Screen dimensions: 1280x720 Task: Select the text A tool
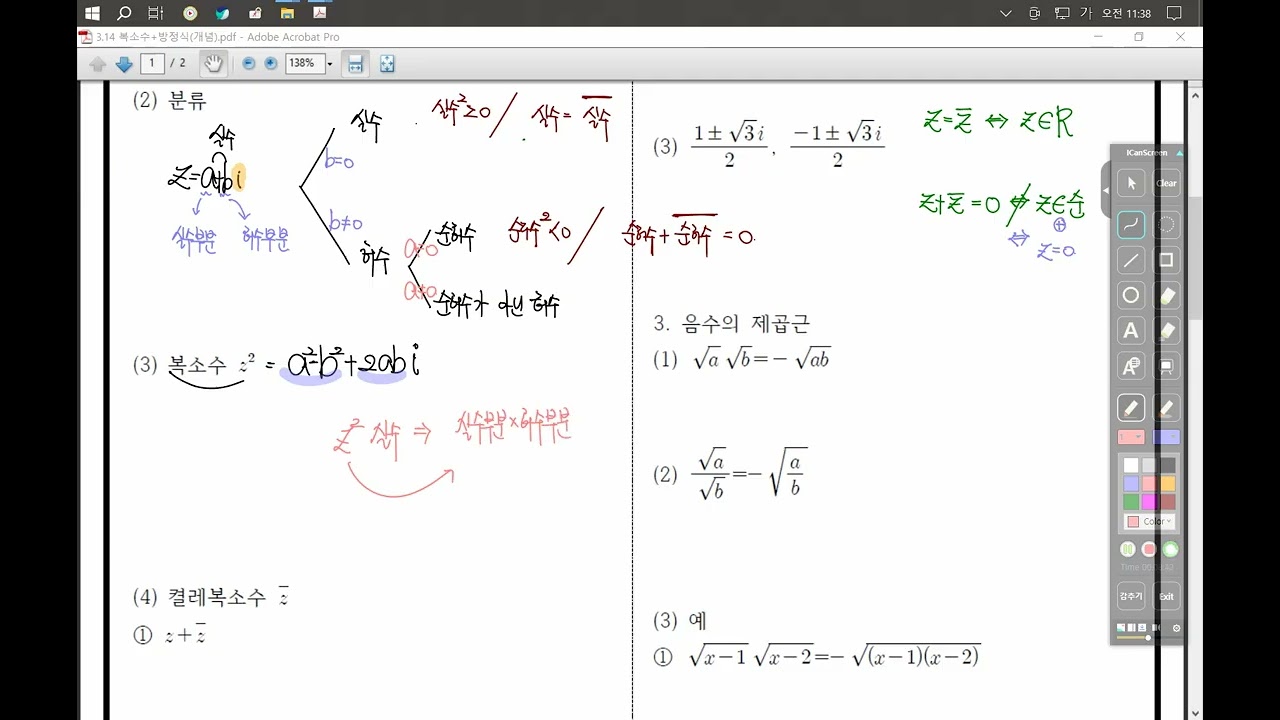pyautogui.click(x=1131, y=330)
